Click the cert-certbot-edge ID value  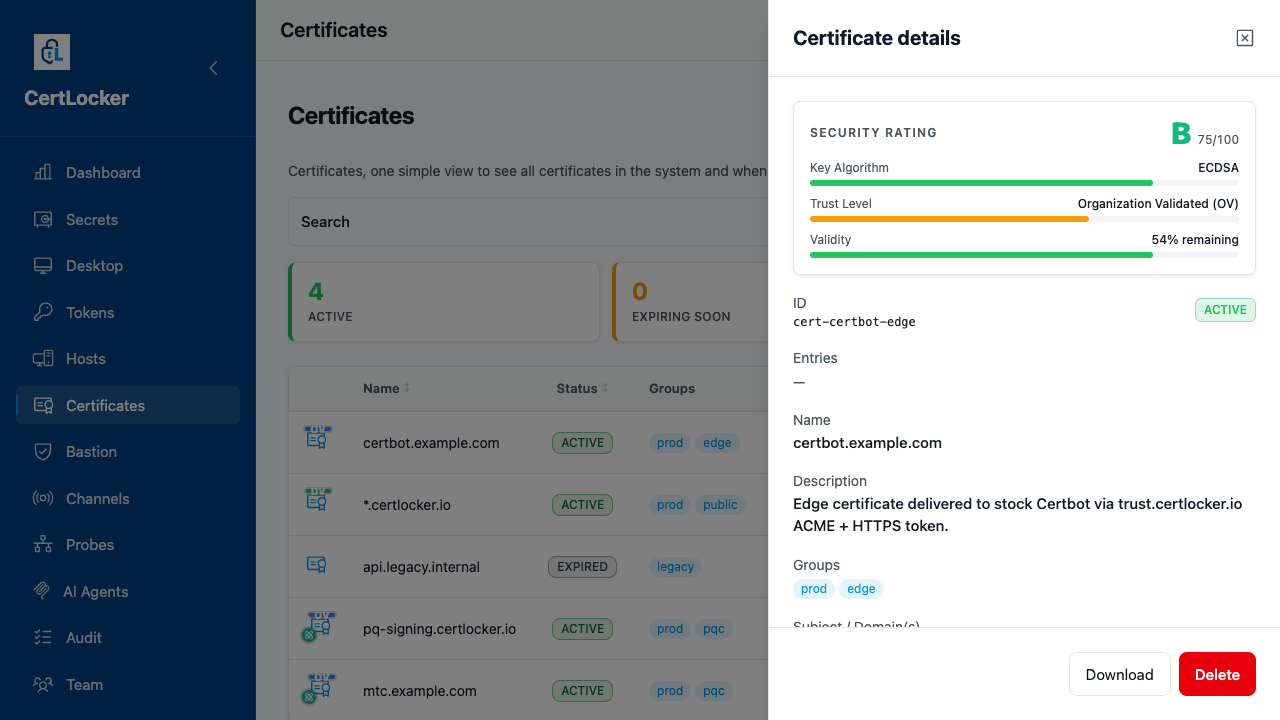(854, 322)
